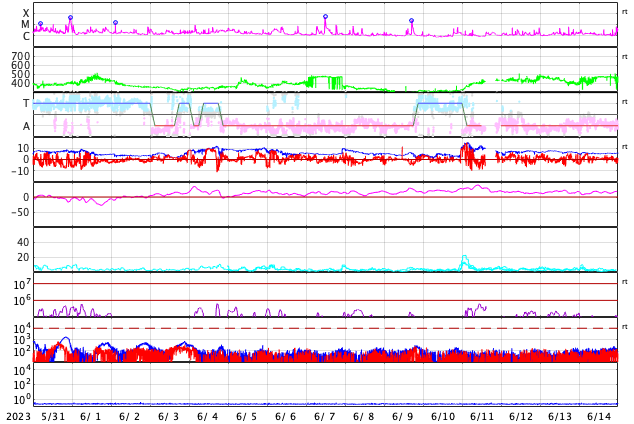Click the '6/ 2' date label

click(x=129, y=417)
